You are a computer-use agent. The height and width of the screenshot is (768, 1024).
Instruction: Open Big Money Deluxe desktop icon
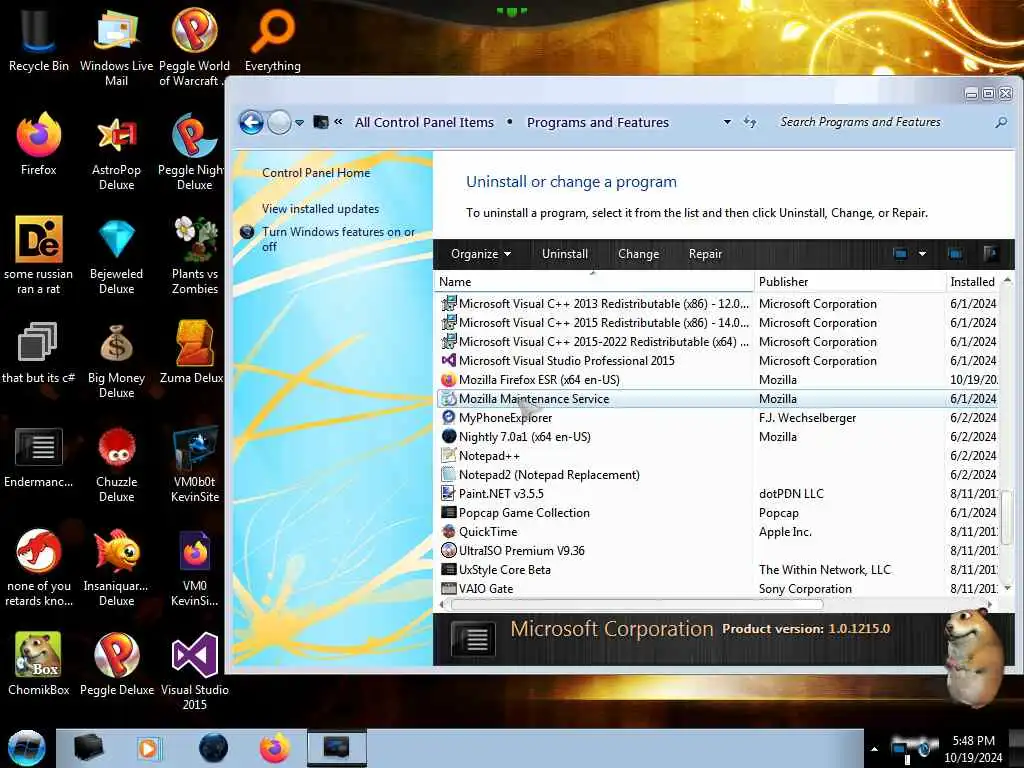pos(116,359)
